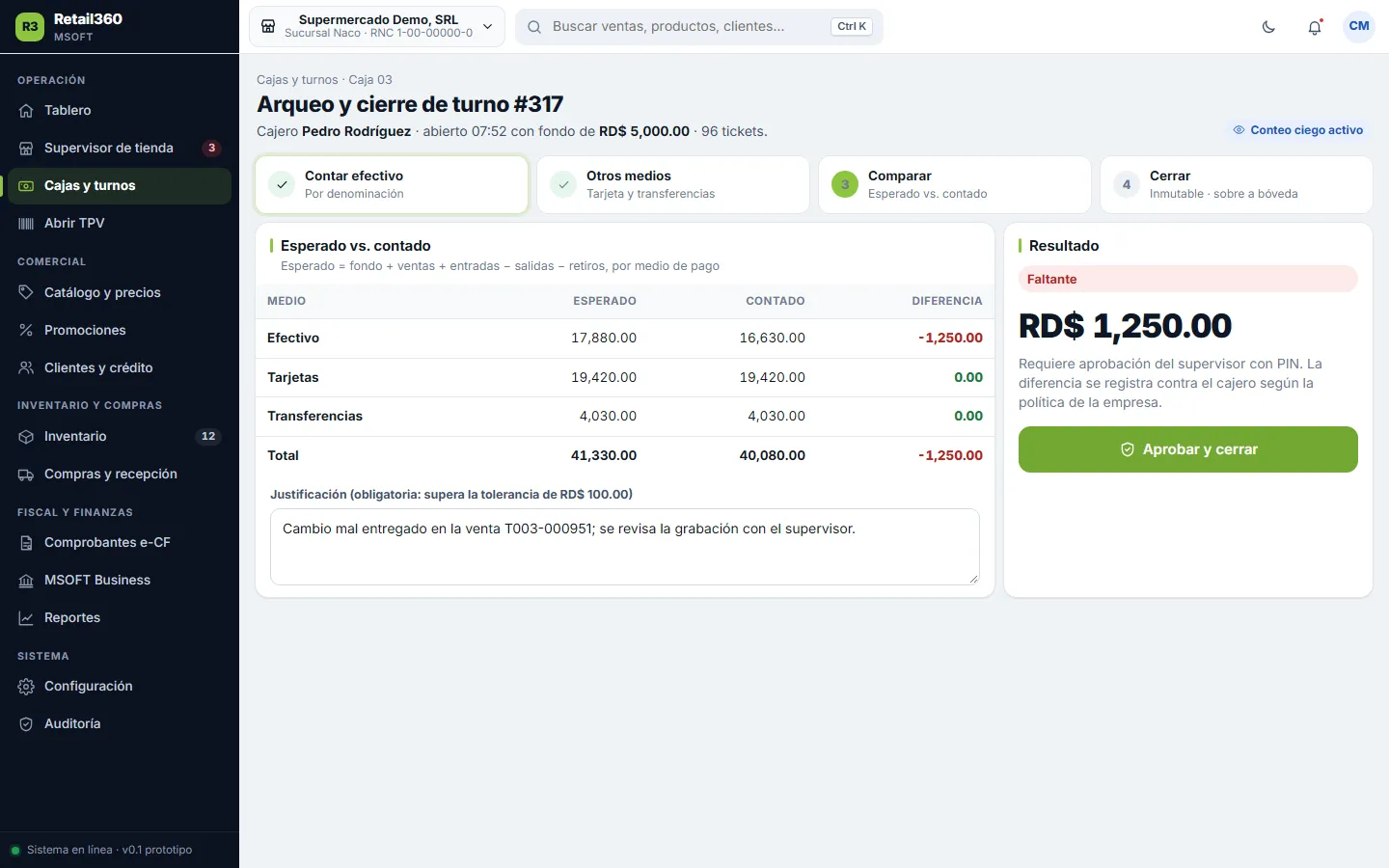
Task: Click the RD$ 1,250.00 result amount
Action: [x=1125, y=326]
